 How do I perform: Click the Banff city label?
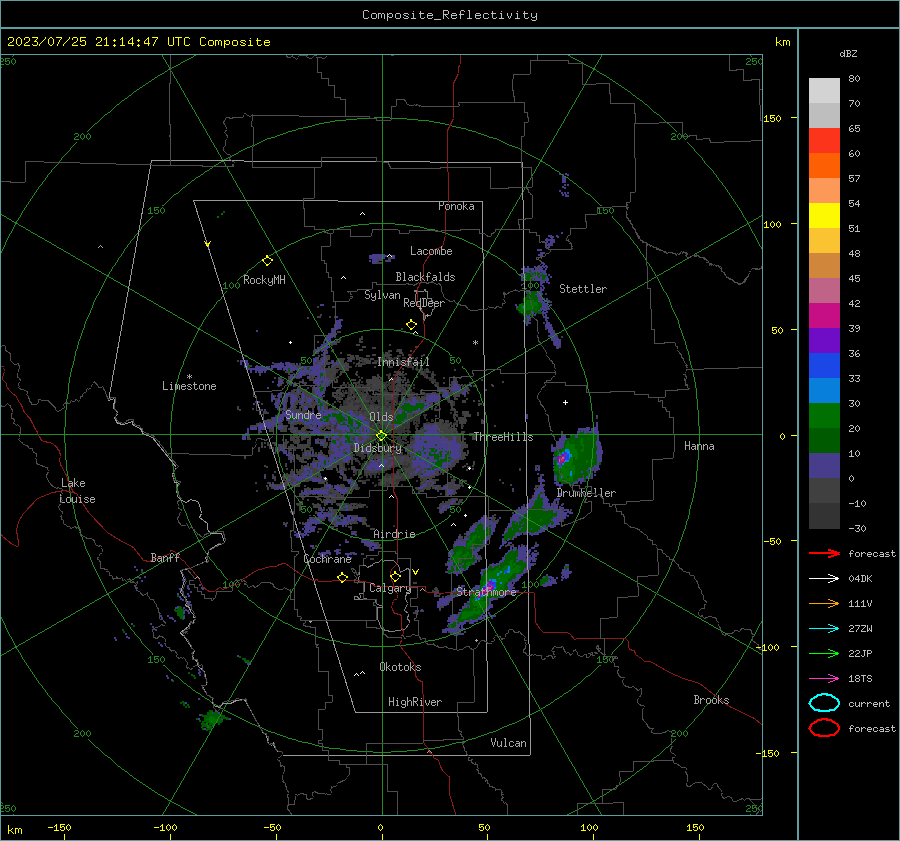click(x=165, y=558)
